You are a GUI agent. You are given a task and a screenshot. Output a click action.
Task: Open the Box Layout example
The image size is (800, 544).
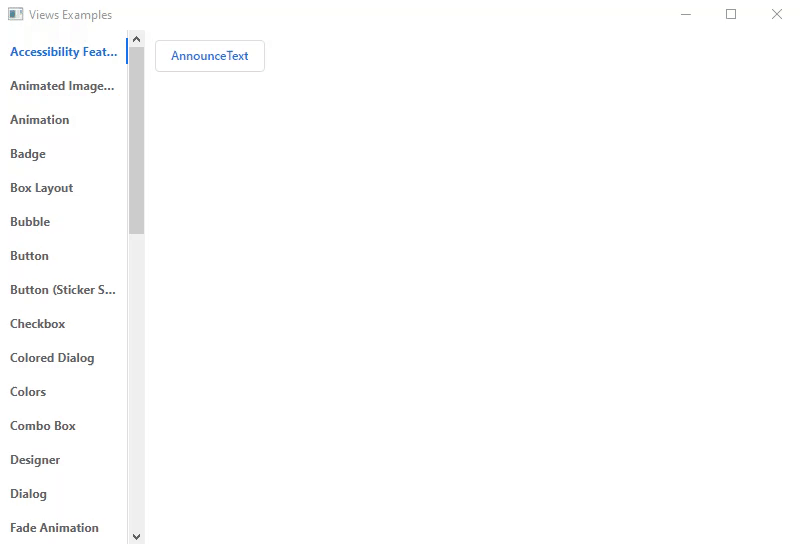click(x=42, y=188)
